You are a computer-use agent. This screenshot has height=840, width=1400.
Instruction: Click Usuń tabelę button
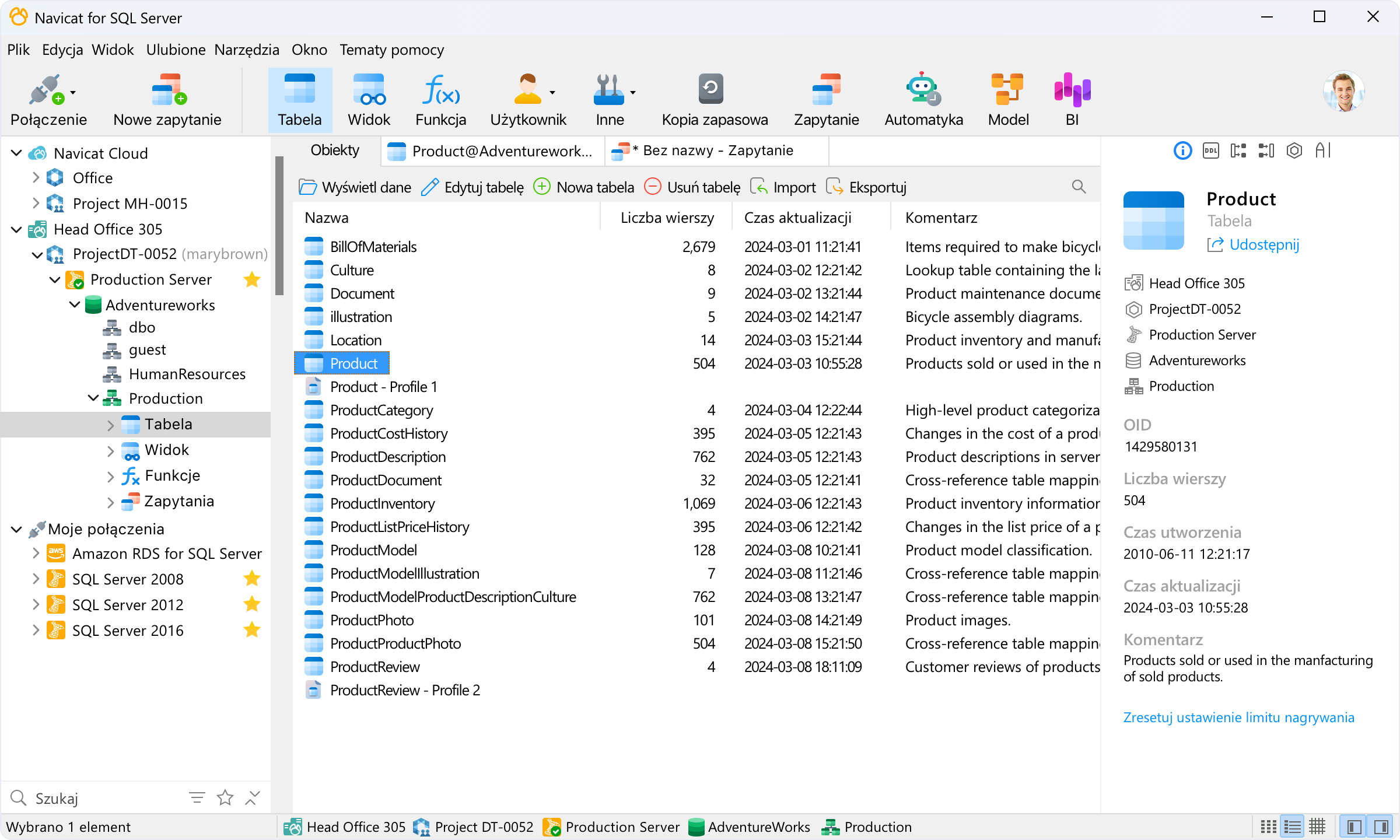tap(692, 187)
